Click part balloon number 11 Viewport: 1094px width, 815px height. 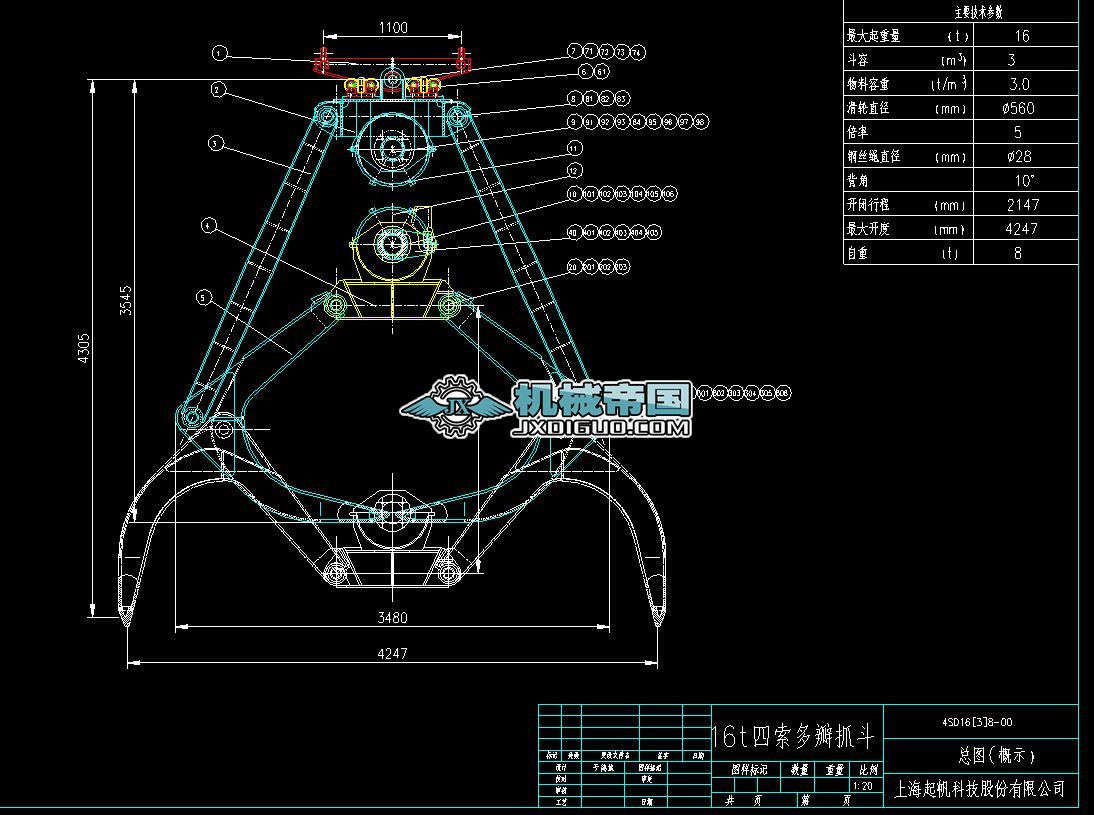pyautogui.click(x=573, y=147)
